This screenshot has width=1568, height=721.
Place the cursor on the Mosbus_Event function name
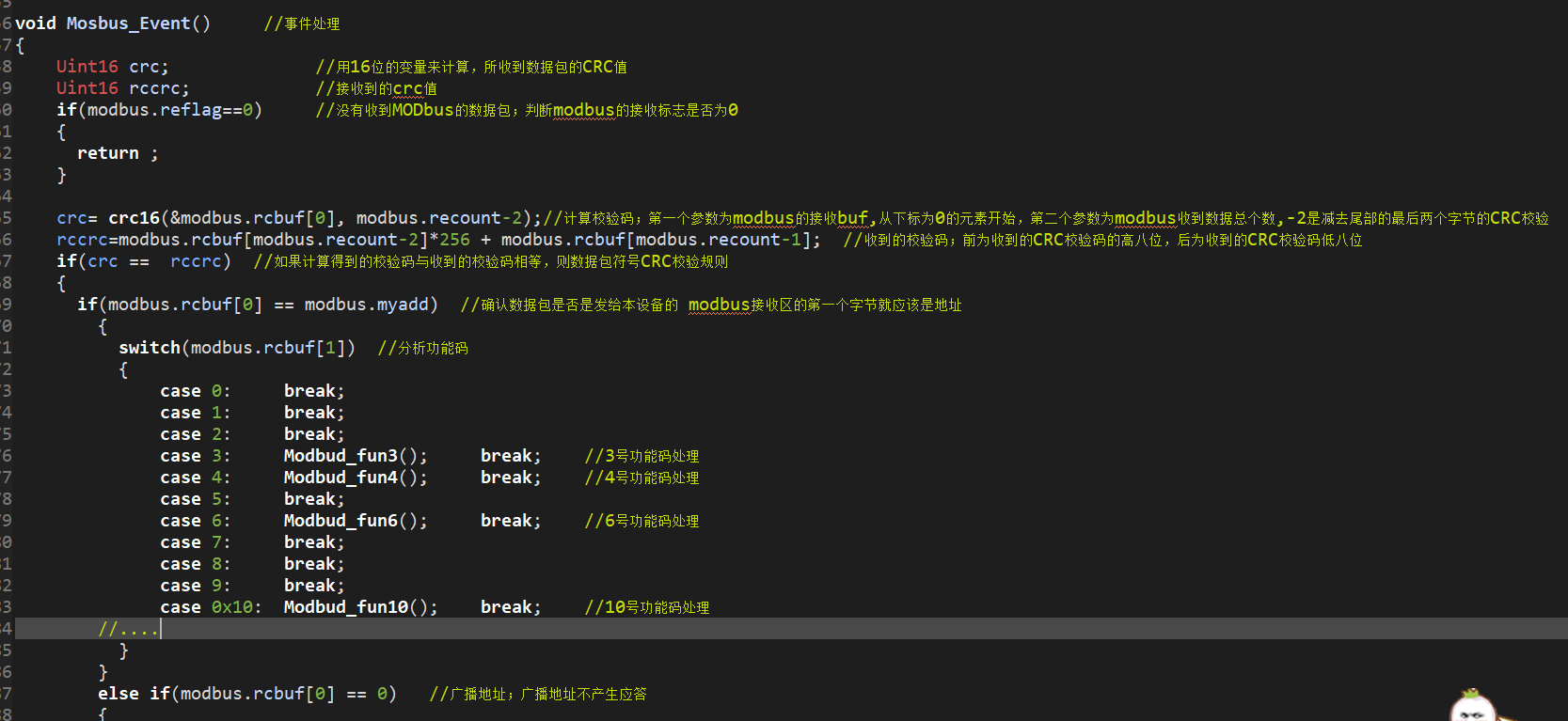coord(128,24)
